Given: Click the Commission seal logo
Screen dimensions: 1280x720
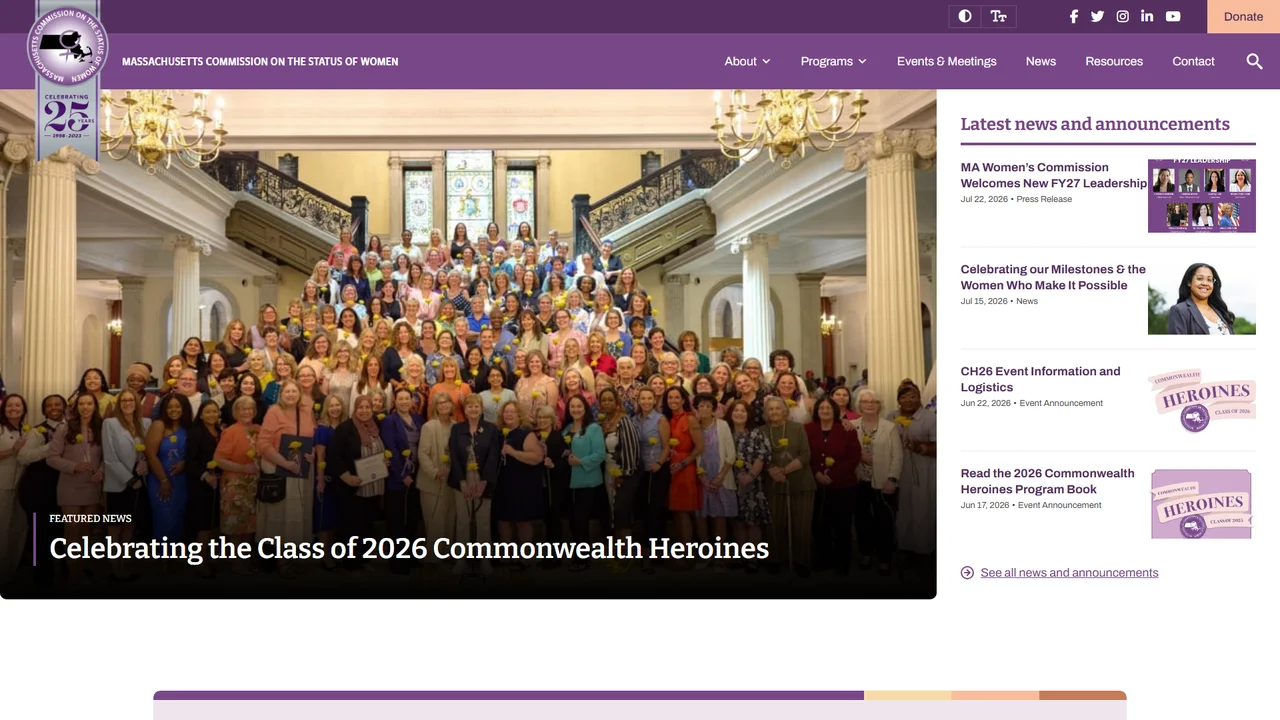Looking at the screenshot, I should point(68,48).
